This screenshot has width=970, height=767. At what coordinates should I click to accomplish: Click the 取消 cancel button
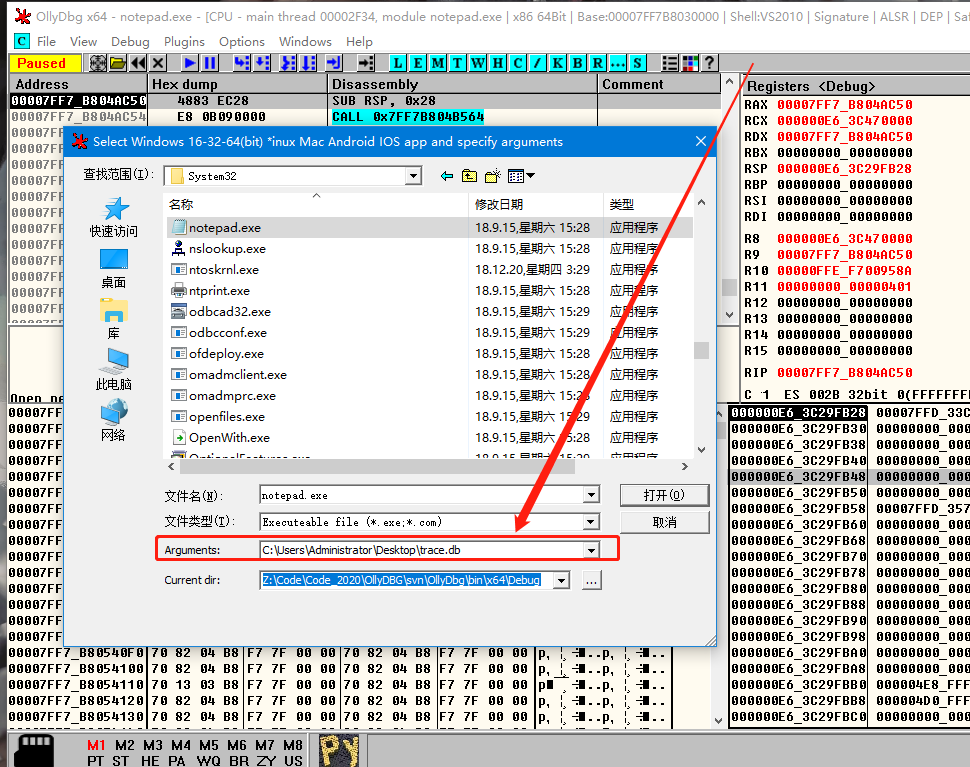(664, 522)
